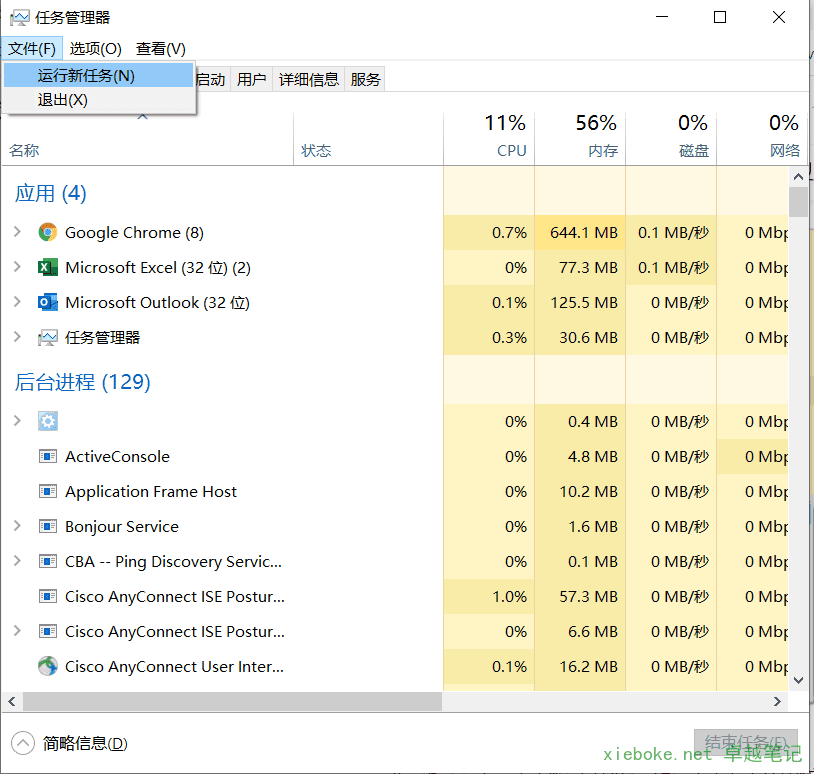Expand the Microsoft Excel process group

click(x=17, y=267)
